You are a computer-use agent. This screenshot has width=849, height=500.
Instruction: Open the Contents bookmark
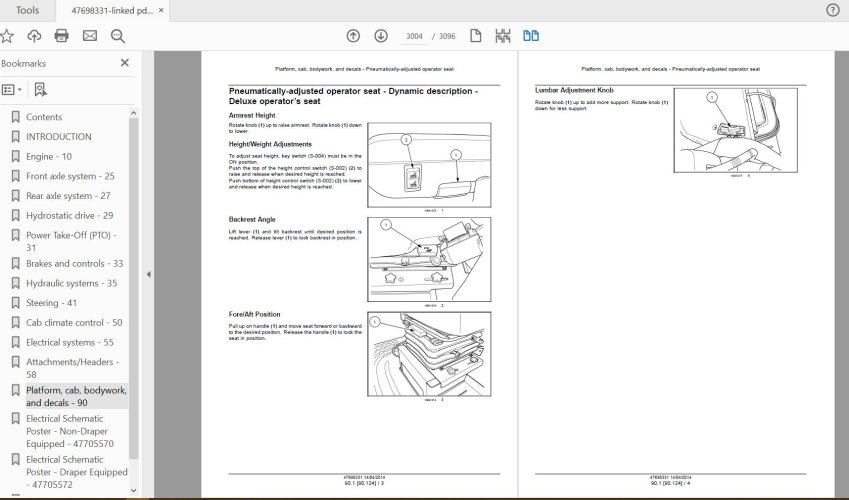click(44, 117)
